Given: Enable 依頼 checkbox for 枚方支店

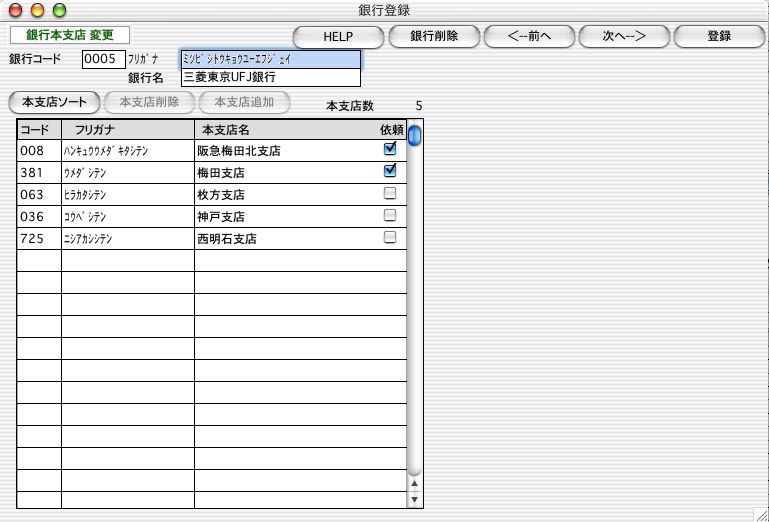Looking at the screenshot, I should [390, 193].
